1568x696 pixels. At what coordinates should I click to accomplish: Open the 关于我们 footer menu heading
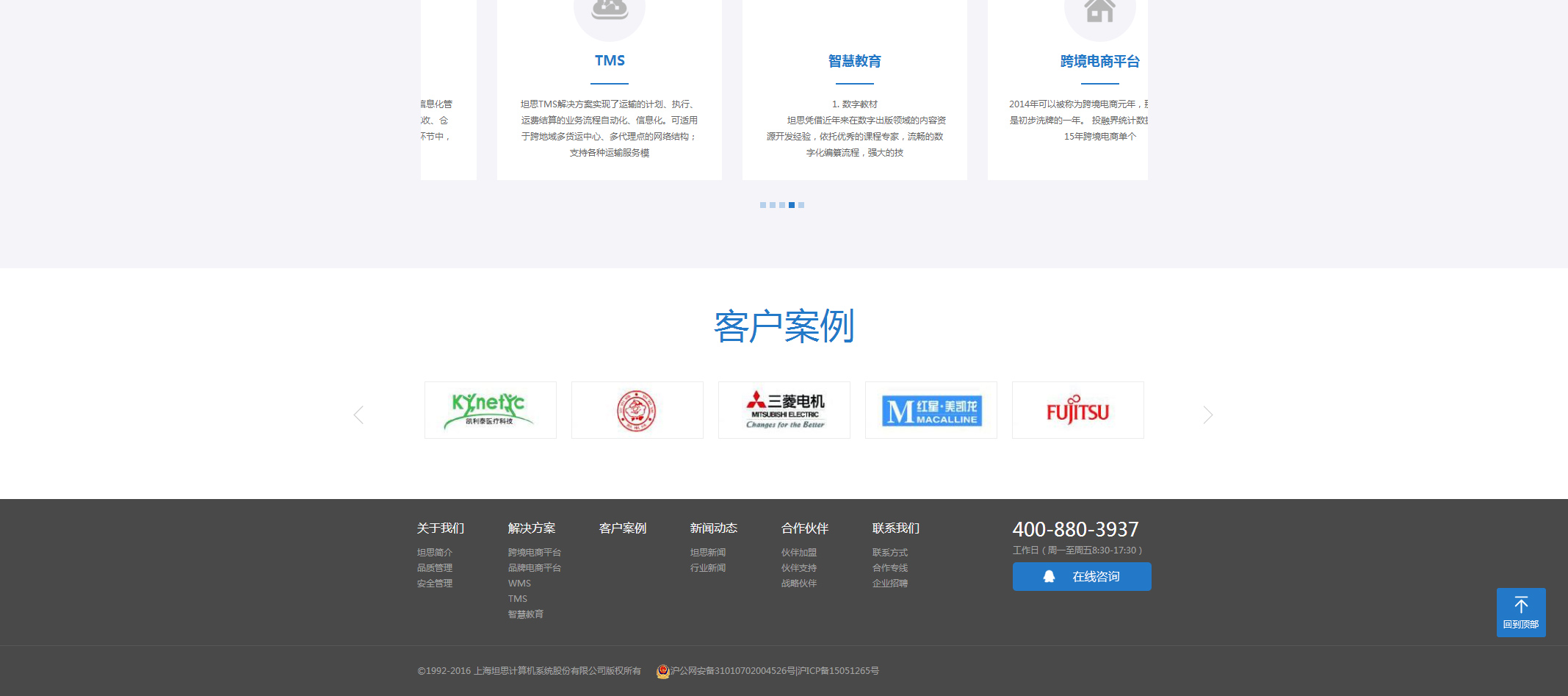coord(440,528)
